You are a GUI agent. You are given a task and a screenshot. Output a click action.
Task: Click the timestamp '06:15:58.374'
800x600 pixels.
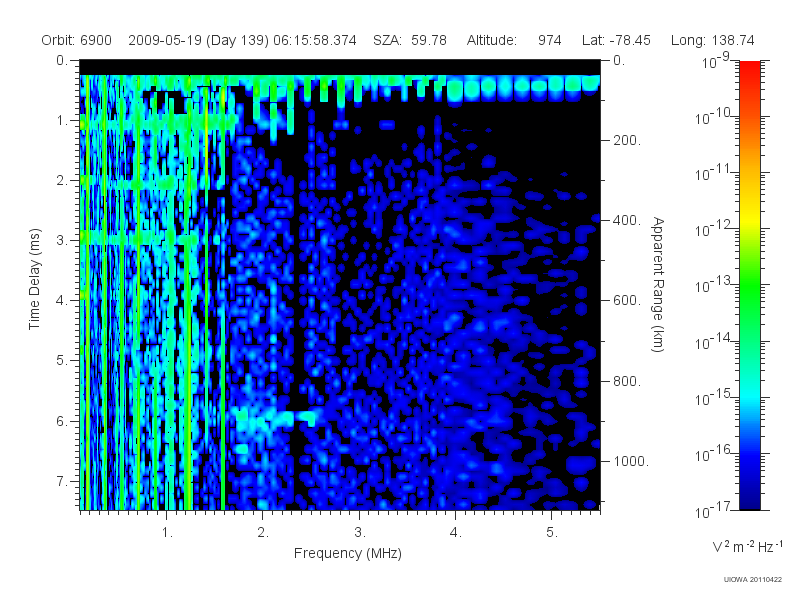(315, 40)
